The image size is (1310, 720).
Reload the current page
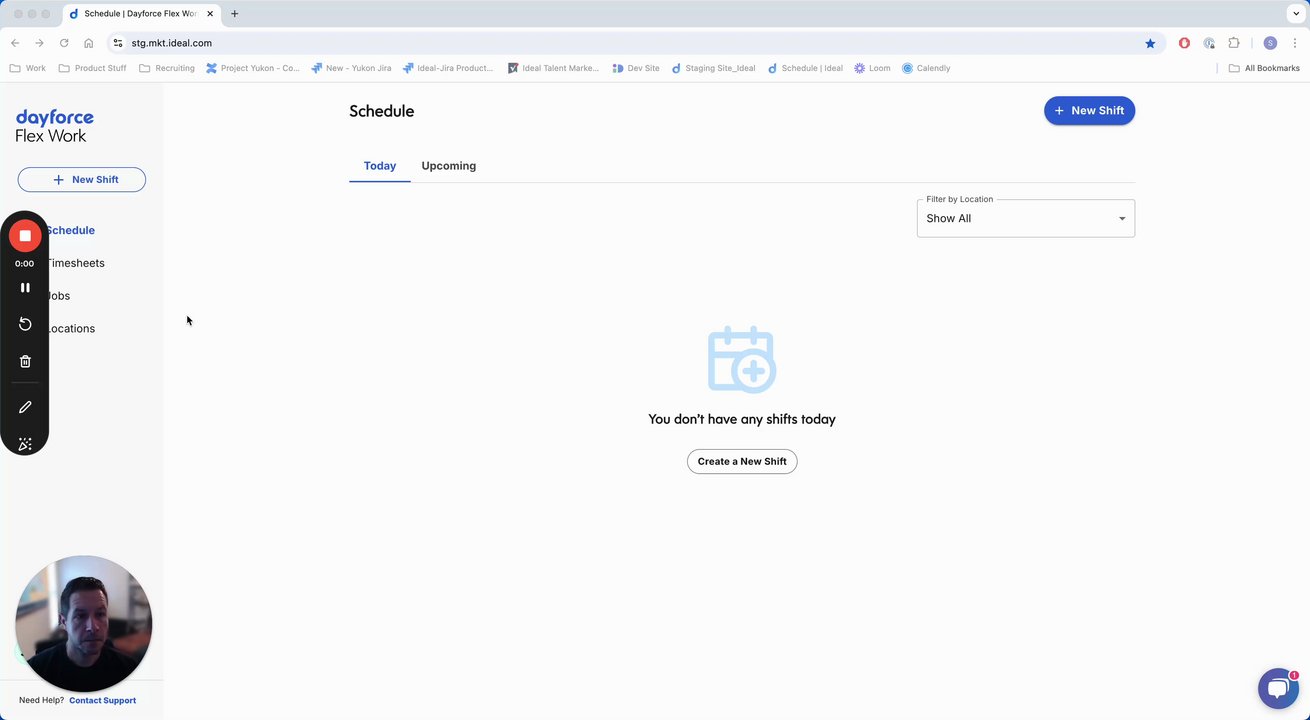tap(64, 43)
